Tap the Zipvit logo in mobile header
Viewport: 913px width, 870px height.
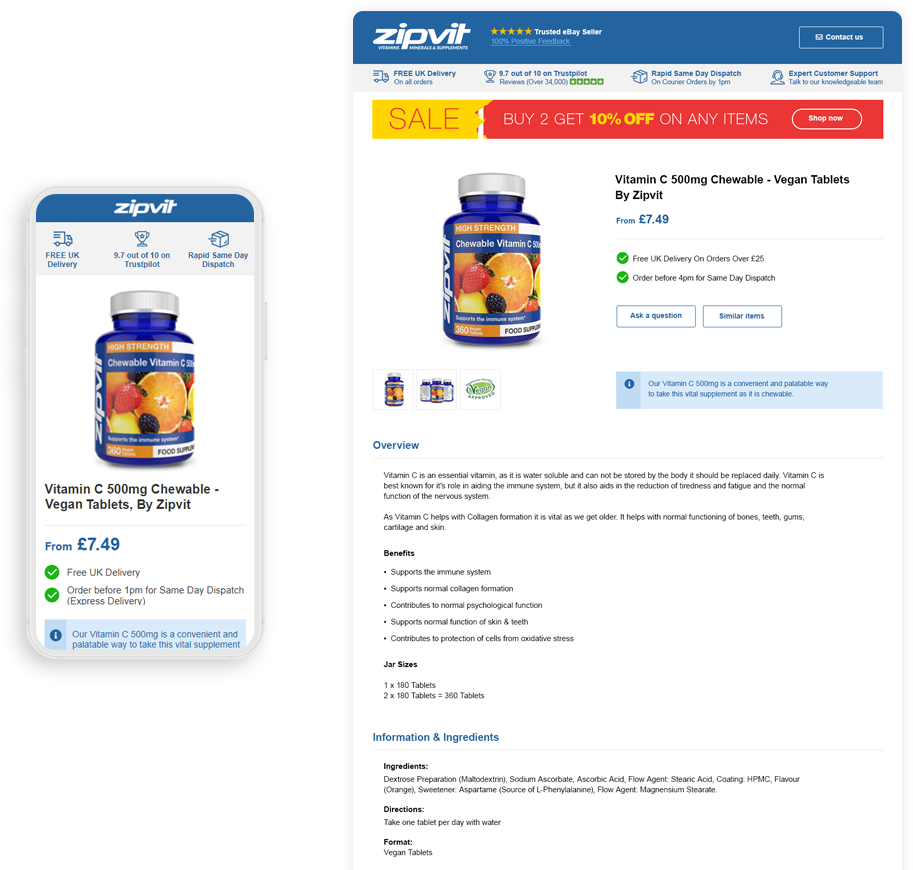coord(145,207)
